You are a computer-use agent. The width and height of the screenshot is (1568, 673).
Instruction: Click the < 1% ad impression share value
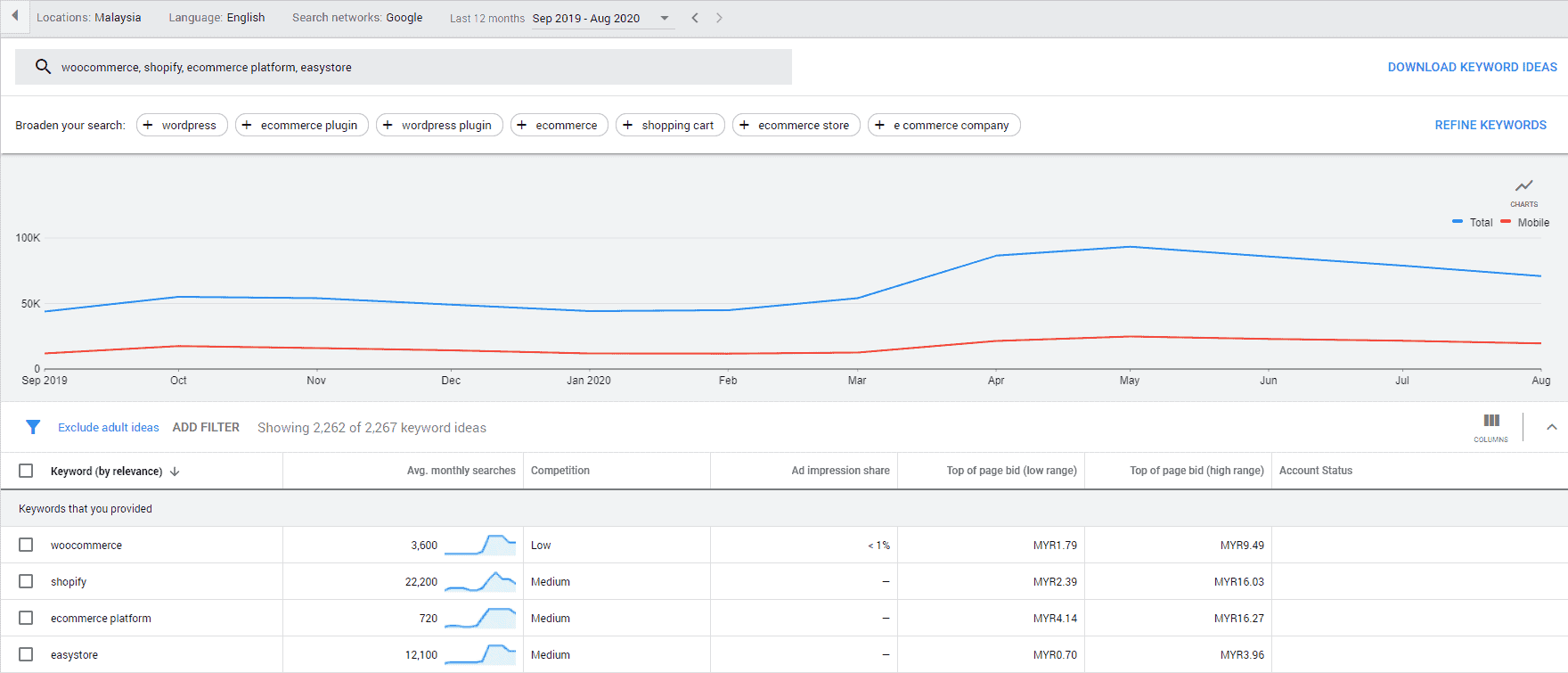tap(879, 545)
